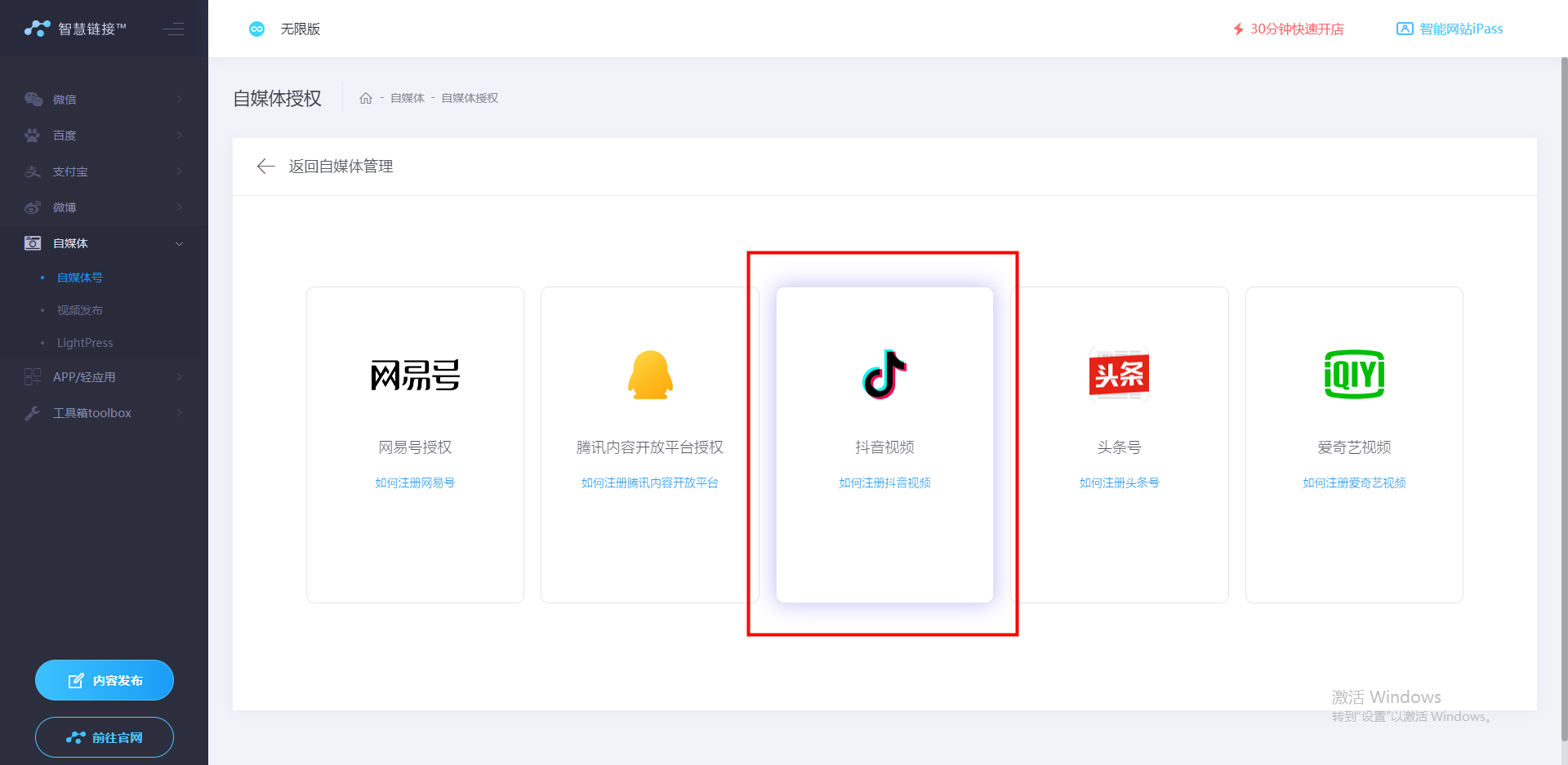Click the 网易号授权 card title
Screen dimensions: 1568x765
(415, 447)
